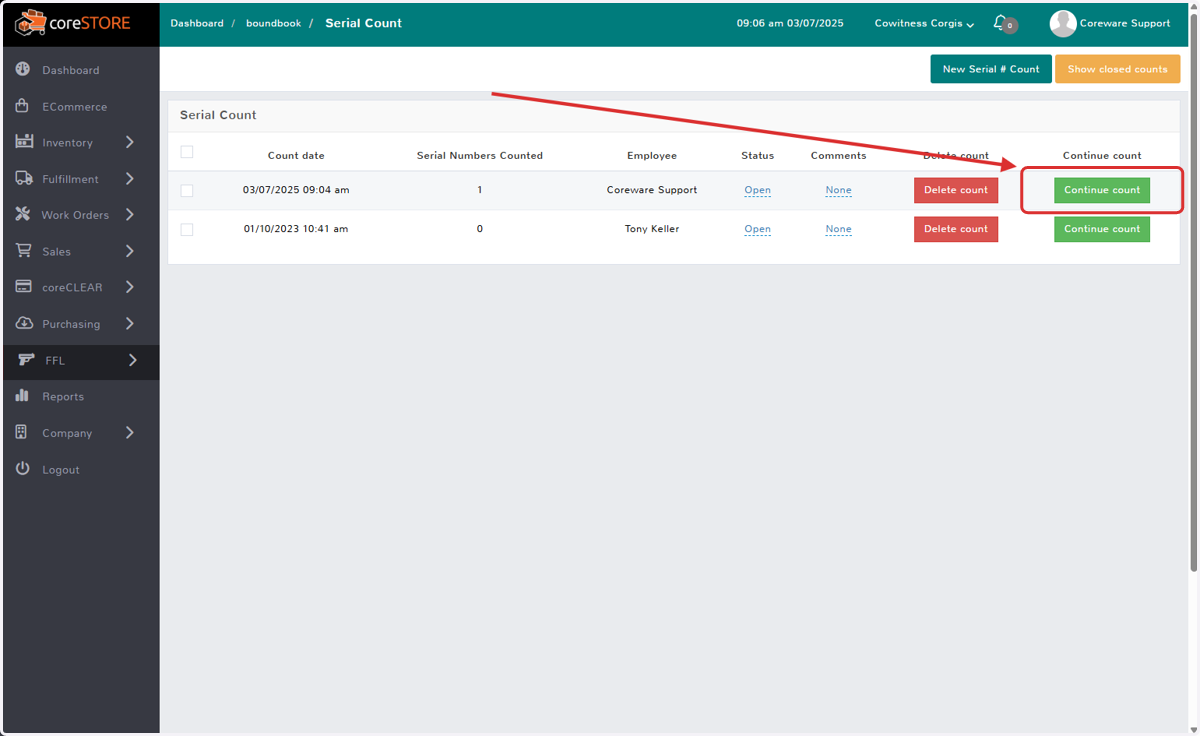Click the Reports bar chart icon
The image size is (1200, 736).
pyautogui.click(x=22, y=396)
